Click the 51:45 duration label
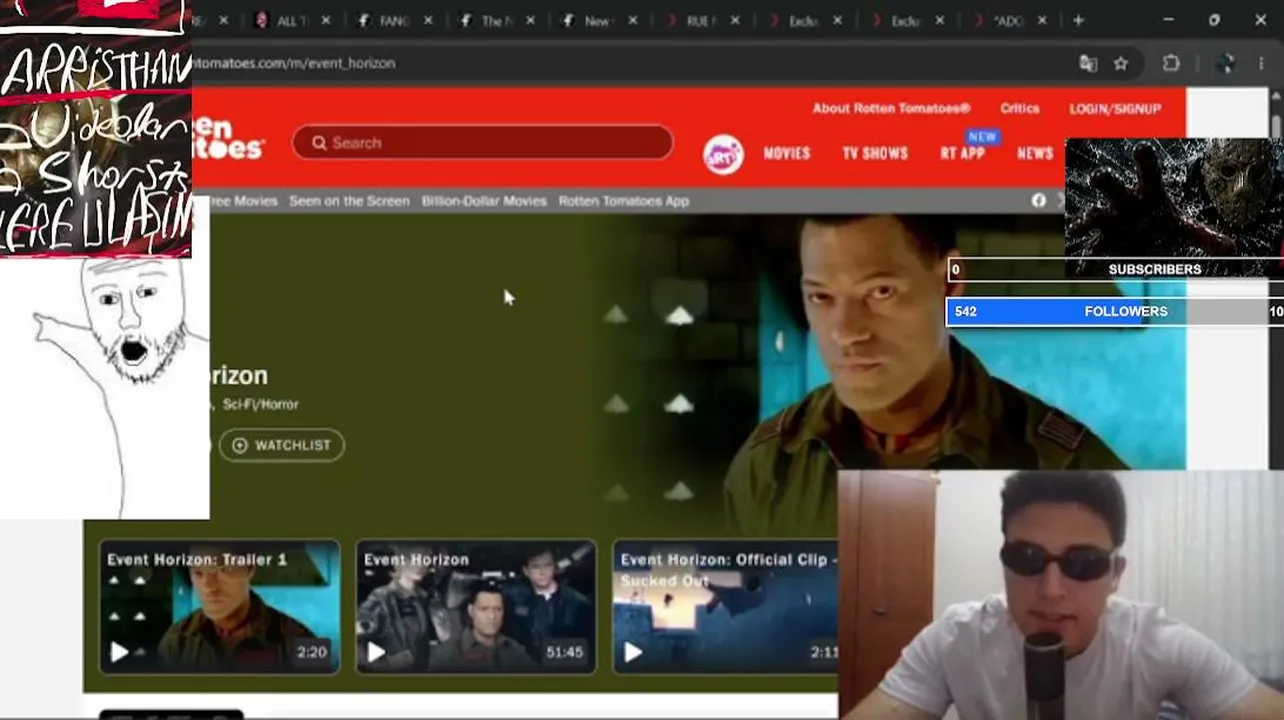Screen dimensions: 1284x720 [x=564, y=652]
